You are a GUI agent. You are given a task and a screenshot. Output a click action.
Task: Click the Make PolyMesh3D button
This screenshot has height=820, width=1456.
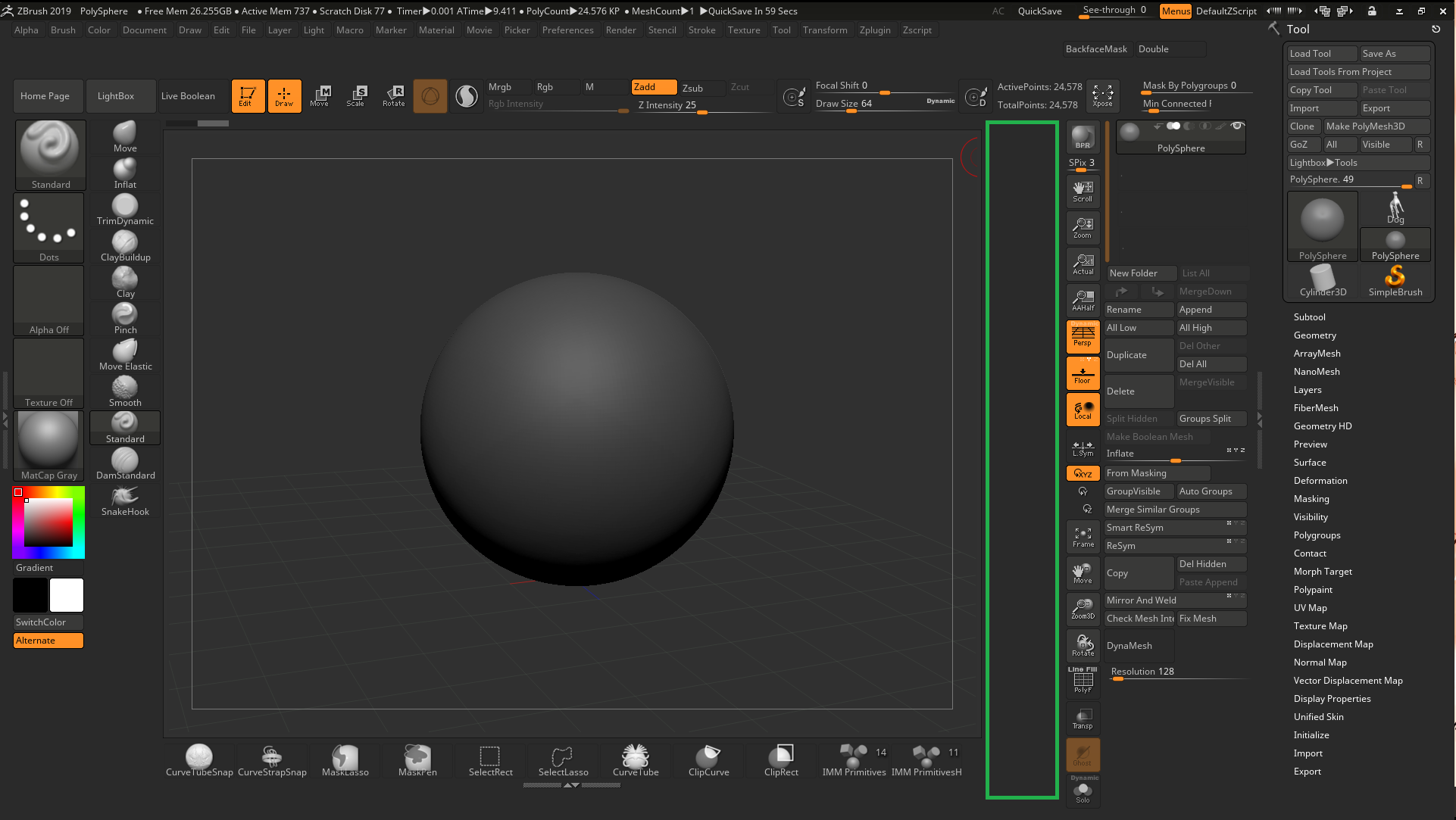click(1376, 126)
